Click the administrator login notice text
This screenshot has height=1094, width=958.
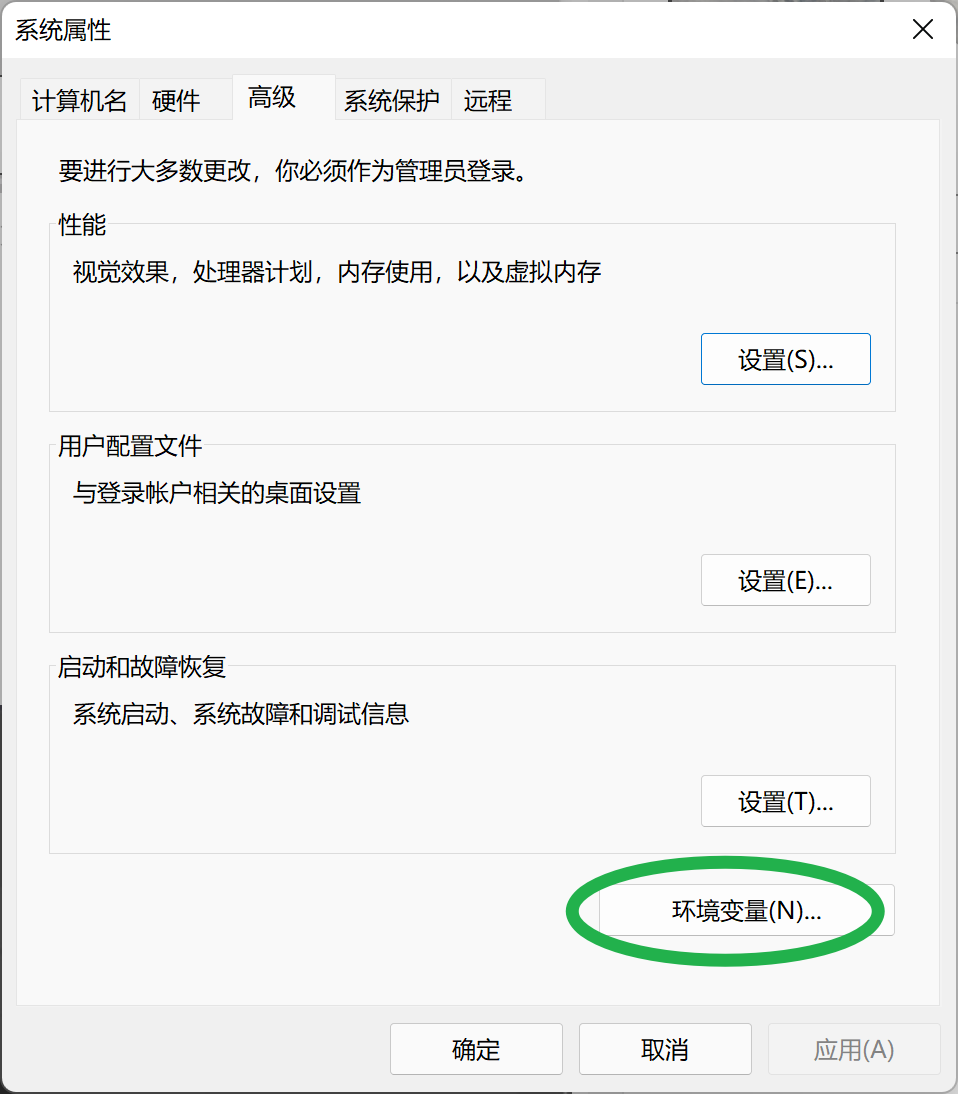[x=292, y=171]
